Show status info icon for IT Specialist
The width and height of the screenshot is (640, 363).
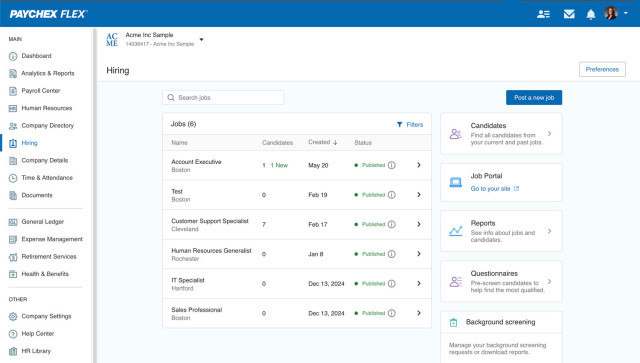tap(391, 283)
